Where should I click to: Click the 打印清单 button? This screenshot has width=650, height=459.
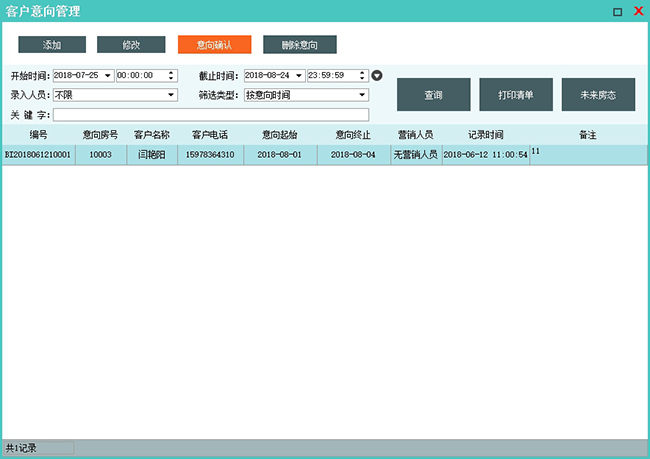coord(515,94)
